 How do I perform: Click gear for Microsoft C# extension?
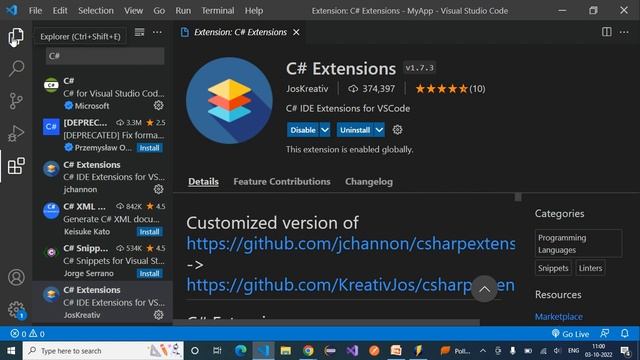(158, 105)
